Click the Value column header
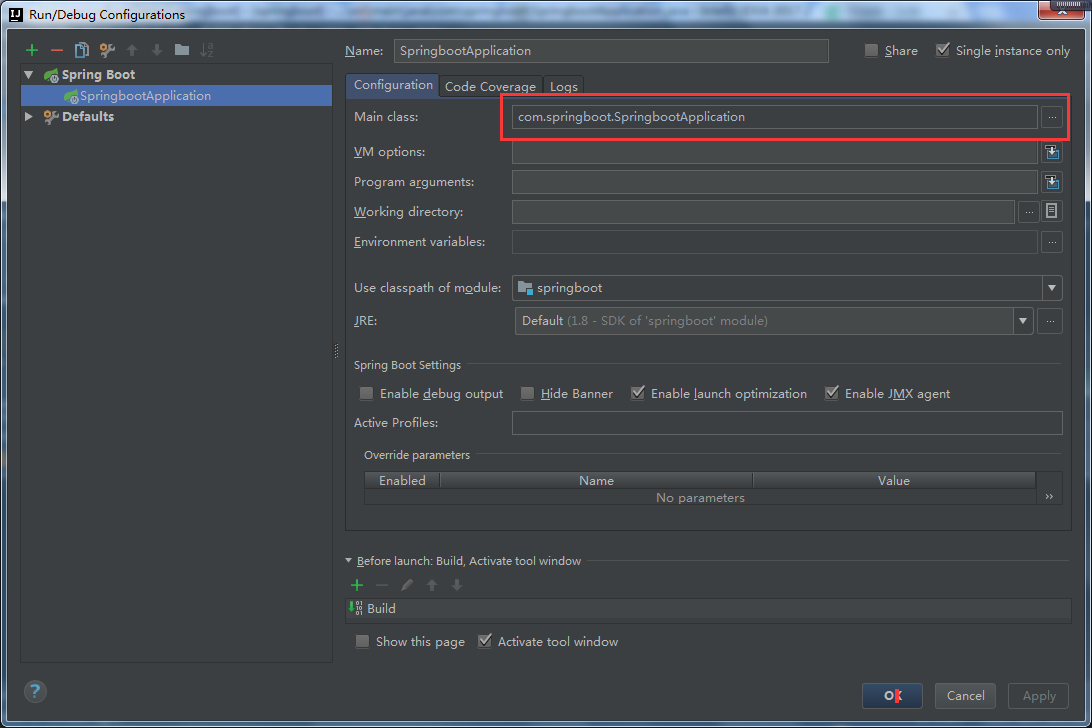 [894, 481]
